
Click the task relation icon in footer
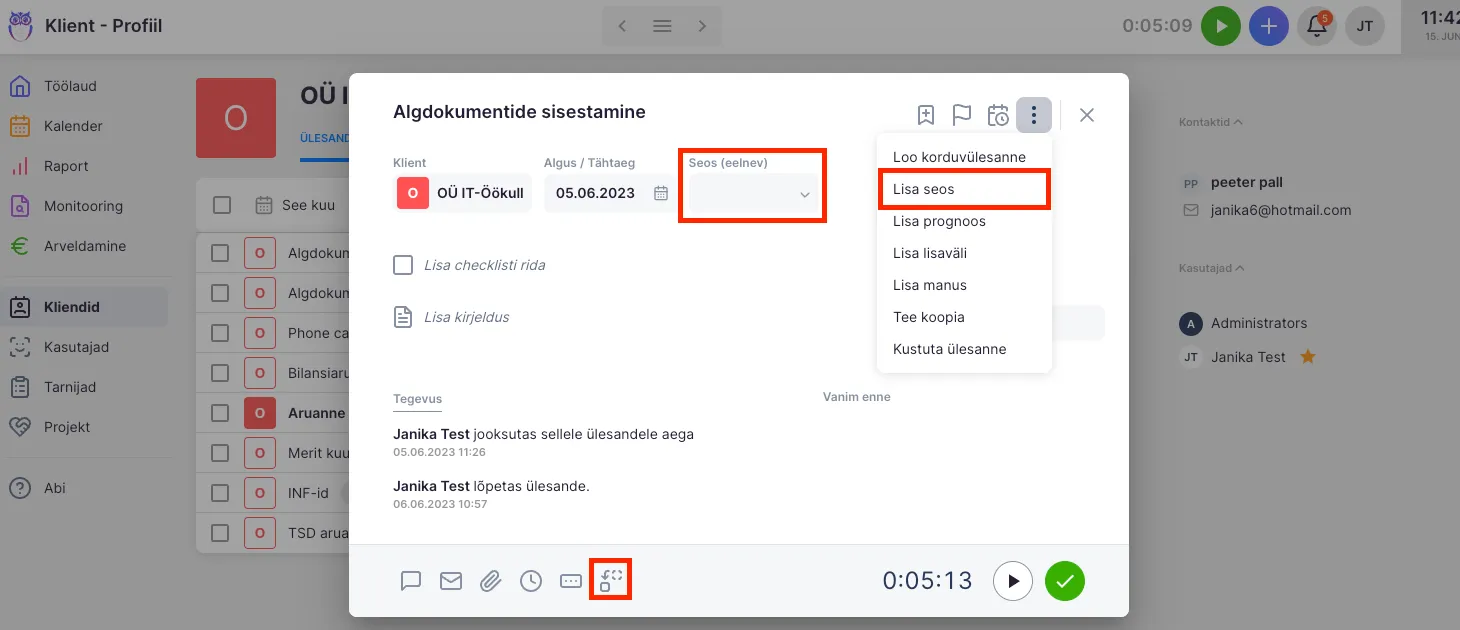coord(611,580)
